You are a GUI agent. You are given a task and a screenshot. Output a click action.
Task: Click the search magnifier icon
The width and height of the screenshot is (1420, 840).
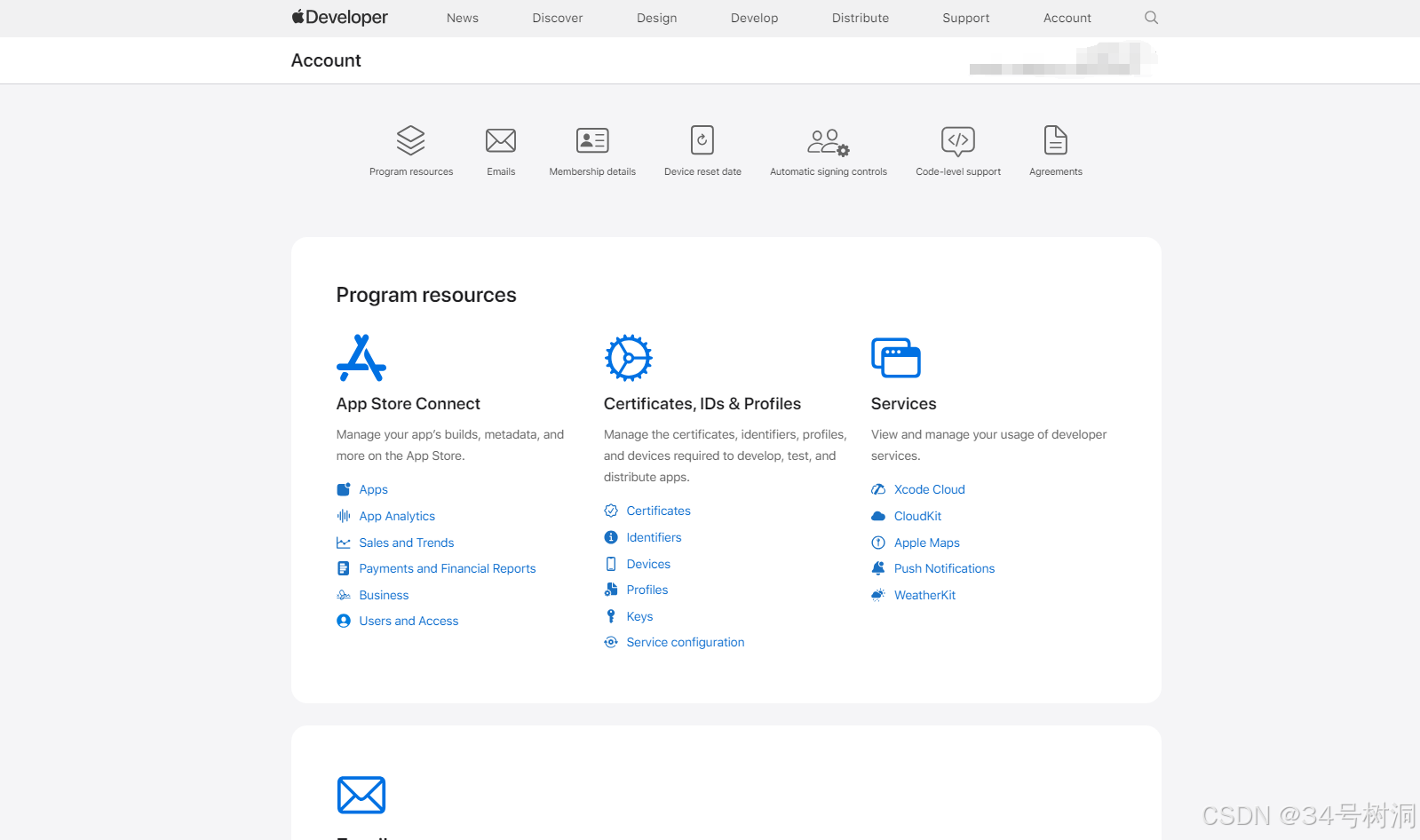(1151, 18)
